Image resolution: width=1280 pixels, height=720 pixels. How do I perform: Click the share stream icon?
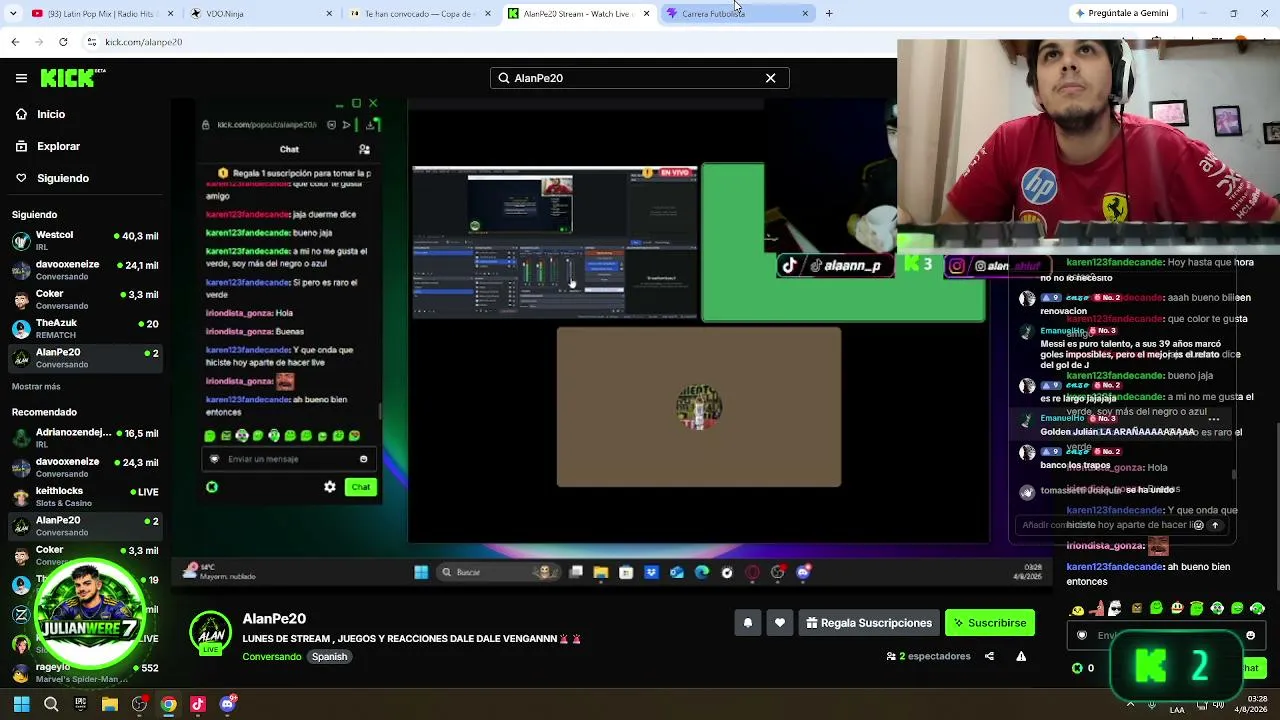989,656
